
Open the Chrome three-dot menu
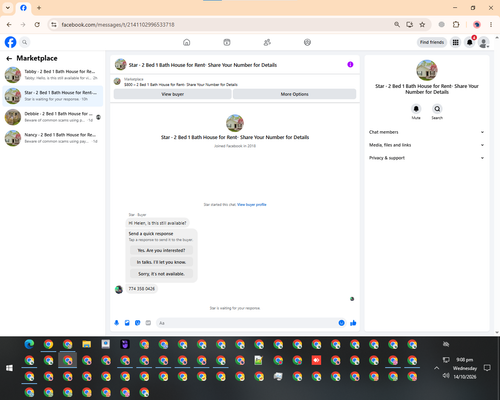(491, 25)
